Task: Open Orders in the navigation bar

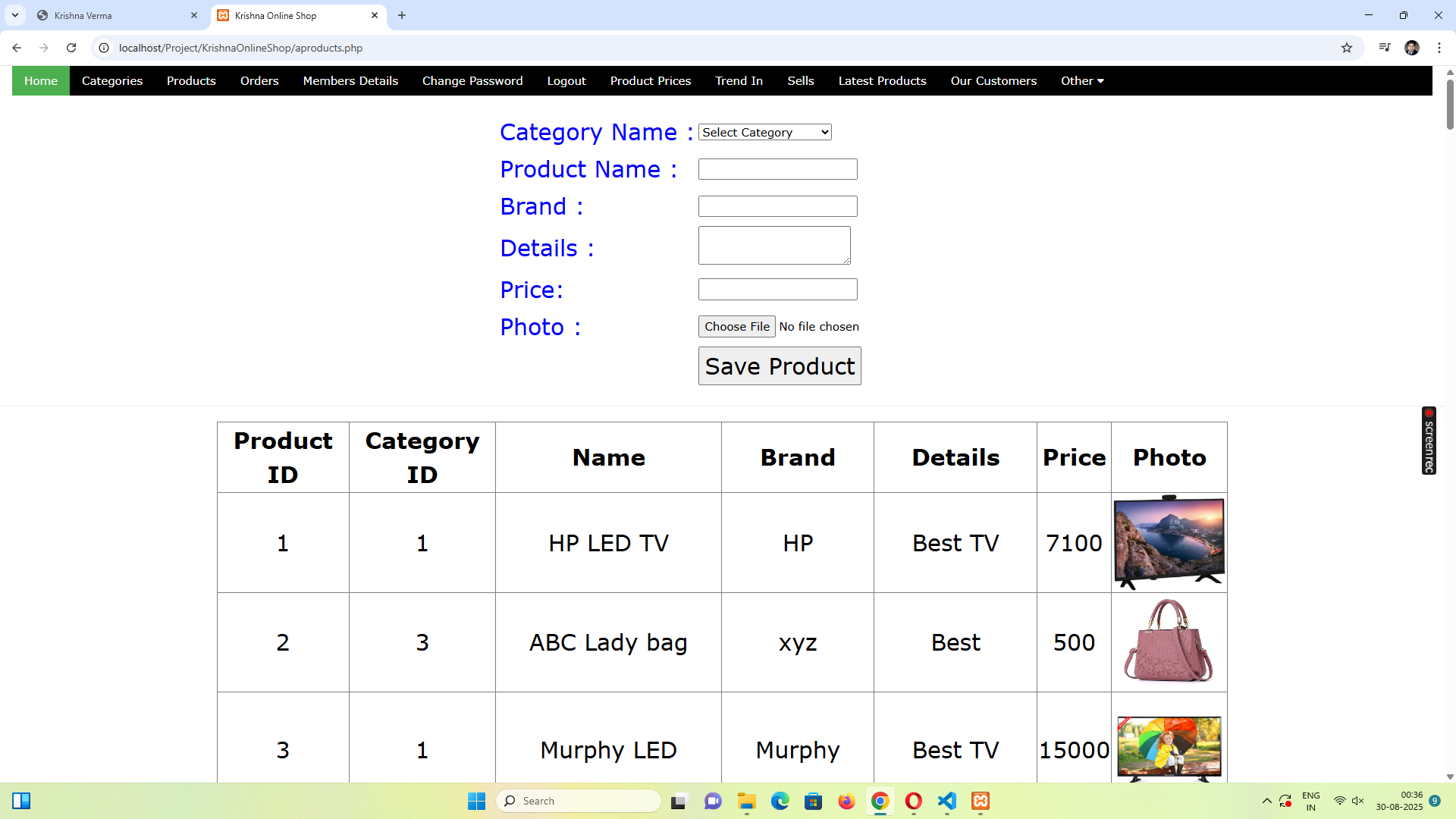Action: tap(259, 80)
